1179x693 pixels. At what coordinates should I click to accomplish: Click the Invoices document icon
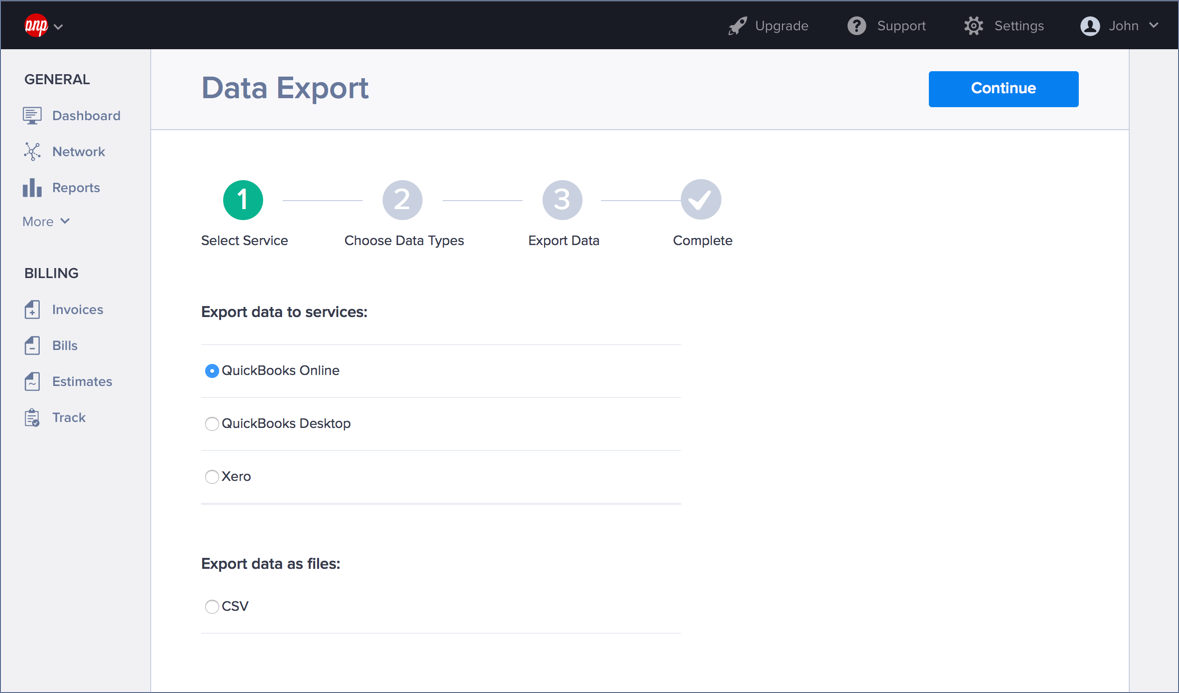tap(32, 309)
